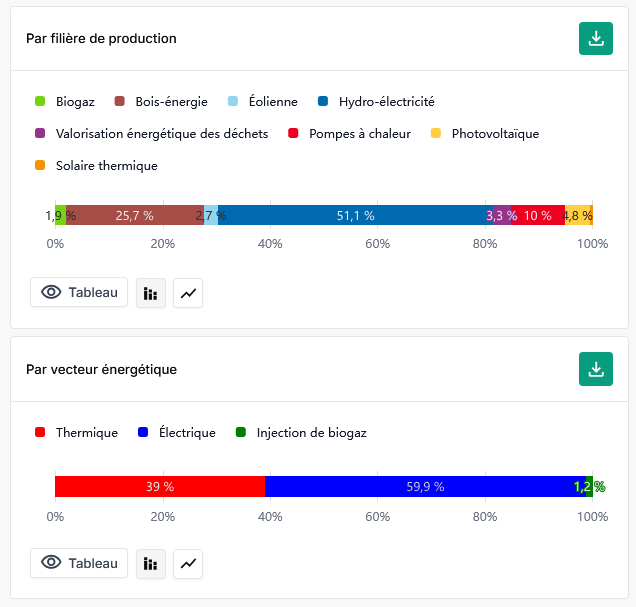
Task: Toggle the Solaire thermique legend entry
Action: point(96,165)
